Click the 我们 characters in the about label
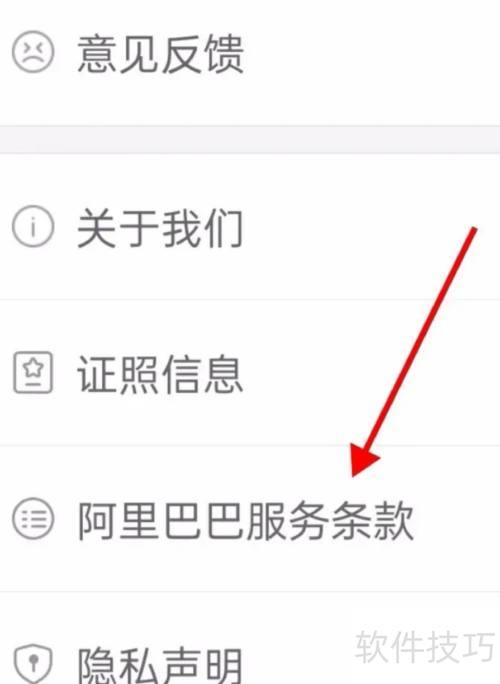 [x=202, y=228]
